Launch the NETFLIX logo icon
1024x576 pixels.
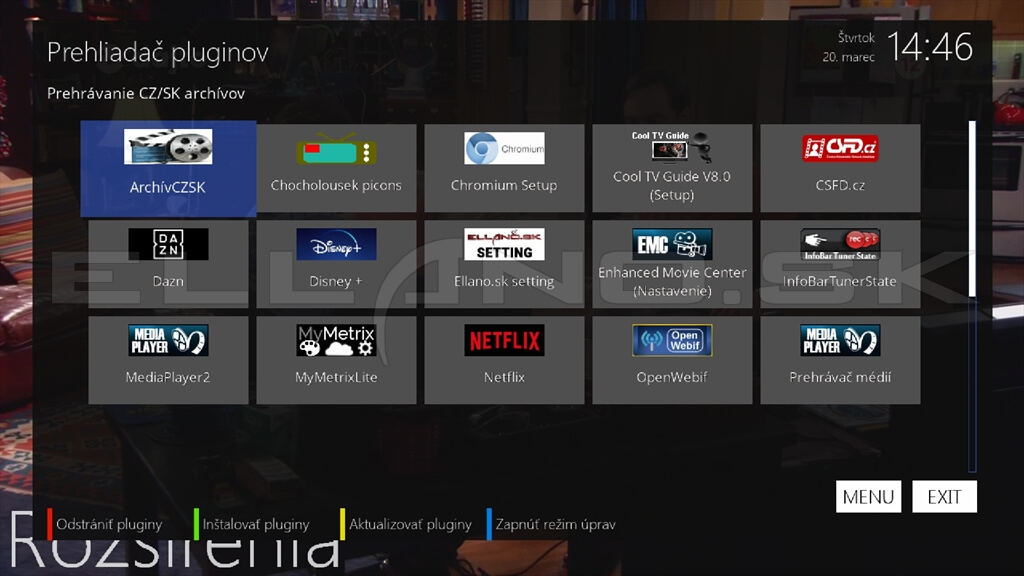[x=504, y=340]
